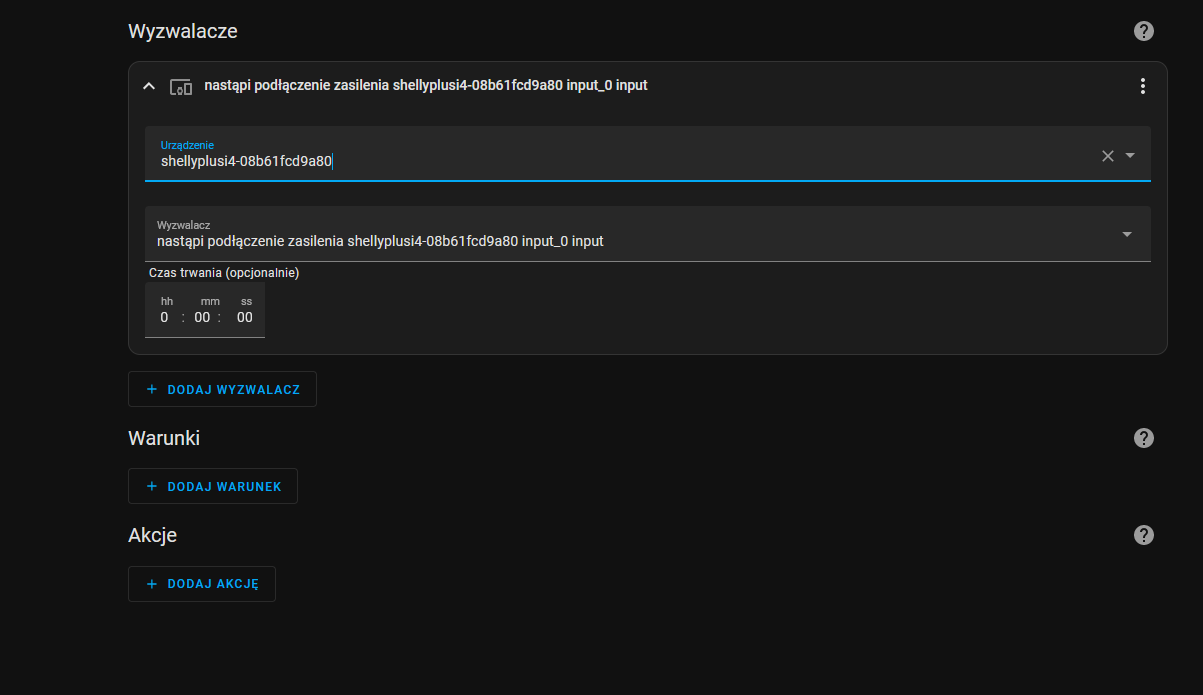Click the Wyzwalacze section heading

click(x=183, y=31)
